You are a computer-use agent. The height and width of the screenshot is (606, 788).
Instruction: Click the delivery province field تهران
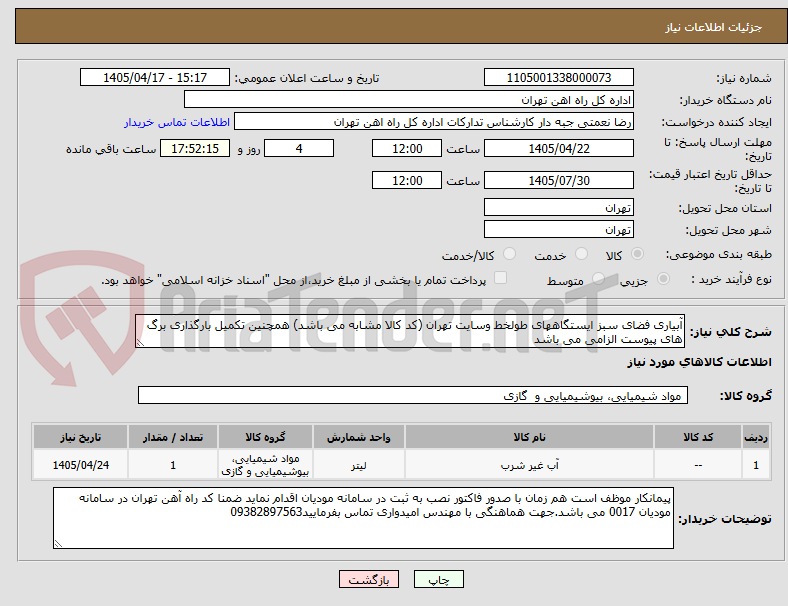click(x=558, y=208)
